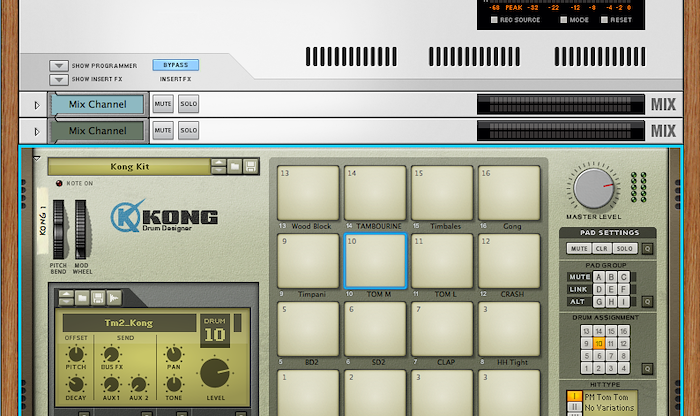The height and width of the screenshot is (416, 700).
Task: Tick the RESET checkbox on the meter
Action: (x=604, y=20)
